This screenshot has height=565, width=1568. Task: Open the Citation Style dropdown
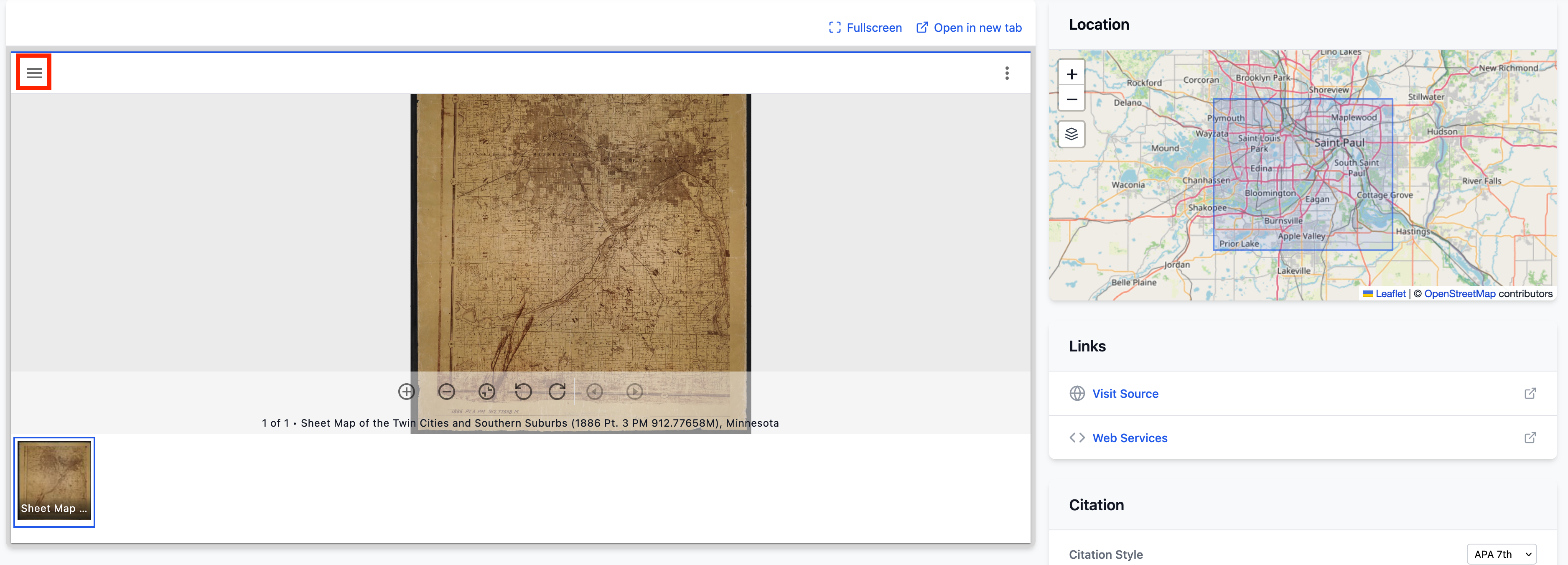click(x=1502, y=554)
